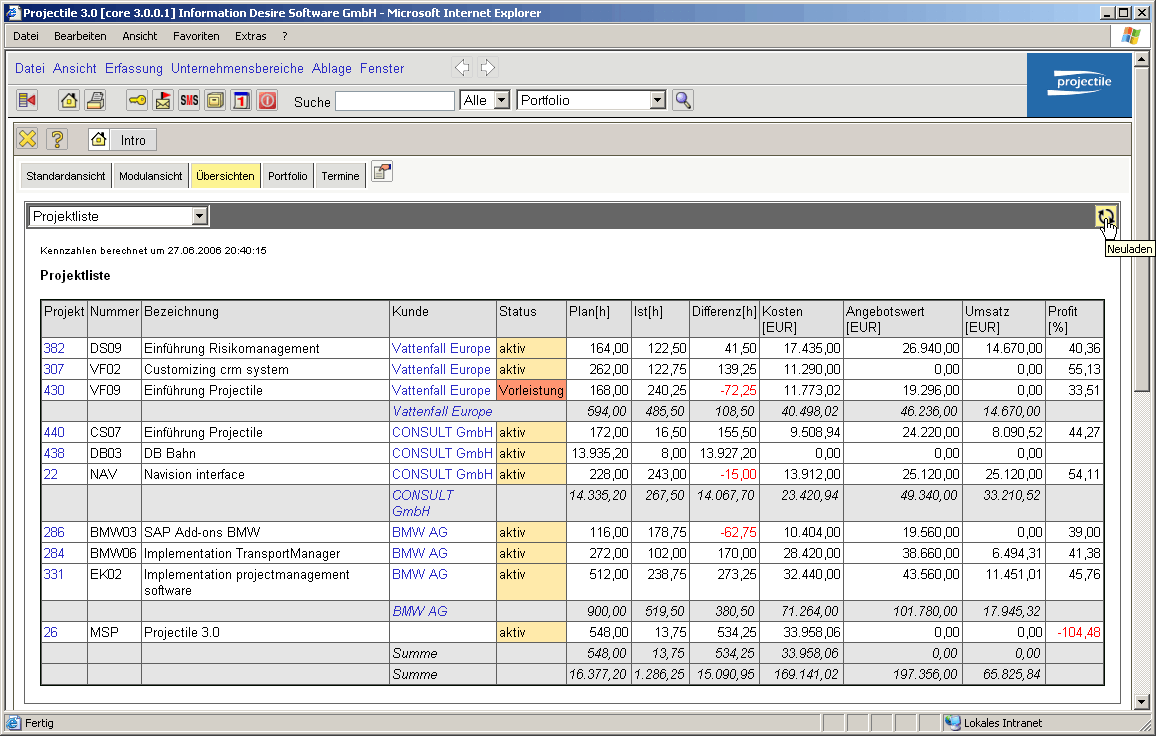Switch to the Termine tab

pos(340,176)
